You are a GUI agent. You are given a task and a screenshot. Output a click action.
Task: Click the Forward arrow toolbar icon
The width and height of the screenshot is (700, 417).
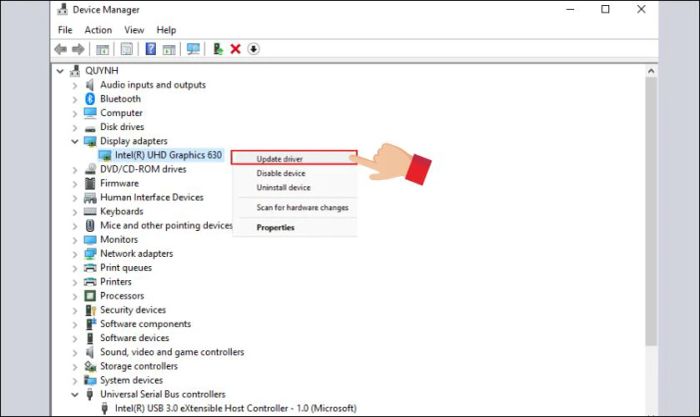coord(78,49)
